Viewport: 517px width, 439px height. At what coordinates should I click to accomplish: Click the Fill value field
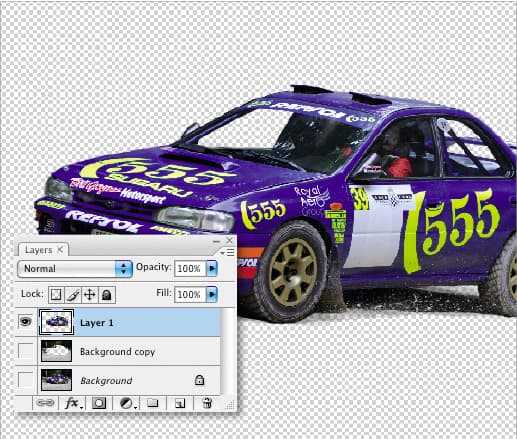189,294
